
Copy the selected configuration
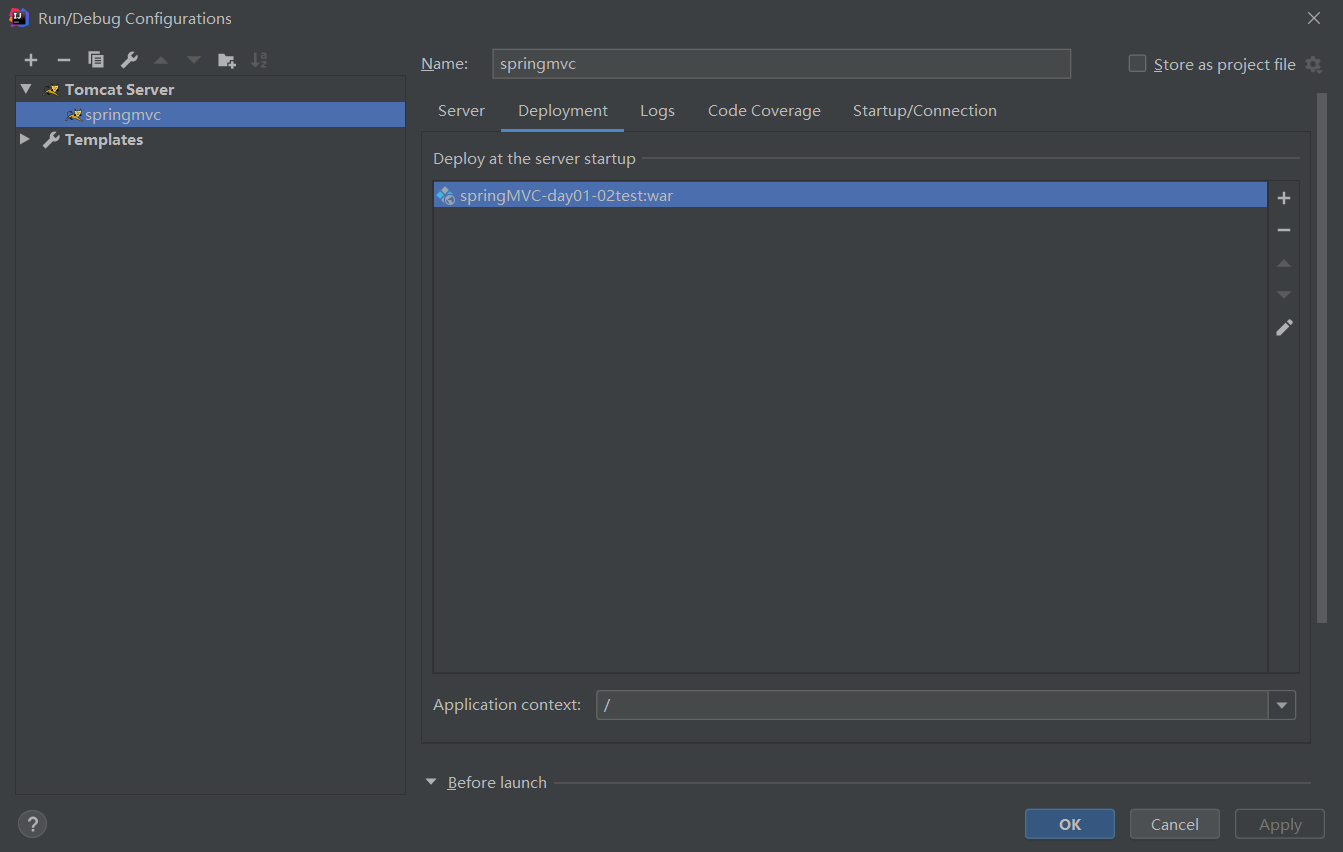[x=96, y=60]
